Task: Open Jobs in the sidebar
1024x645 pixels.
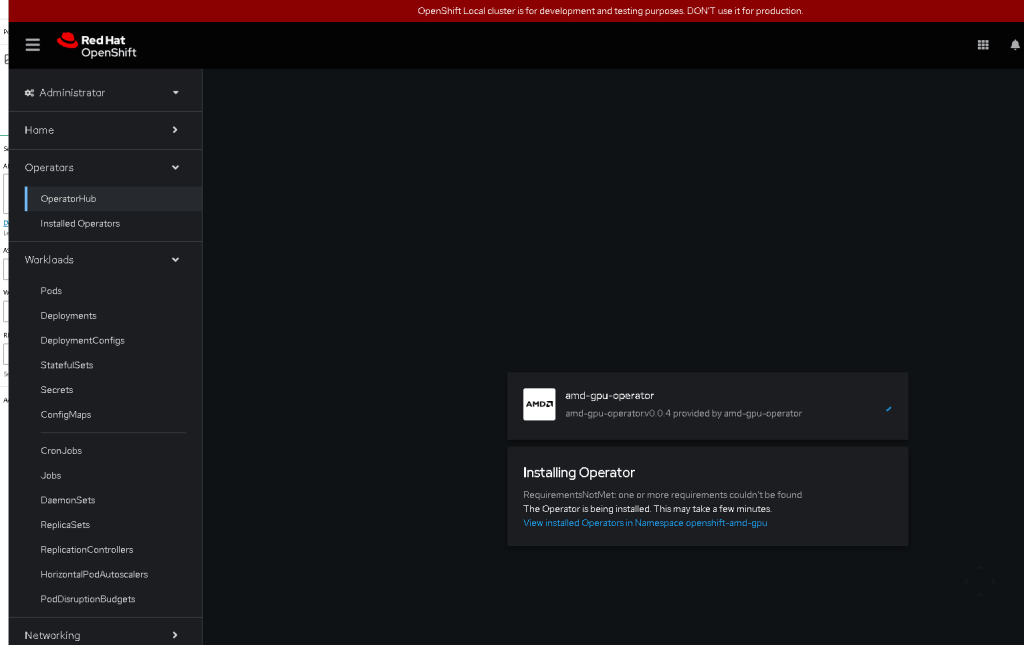Action: pos(51,475)
